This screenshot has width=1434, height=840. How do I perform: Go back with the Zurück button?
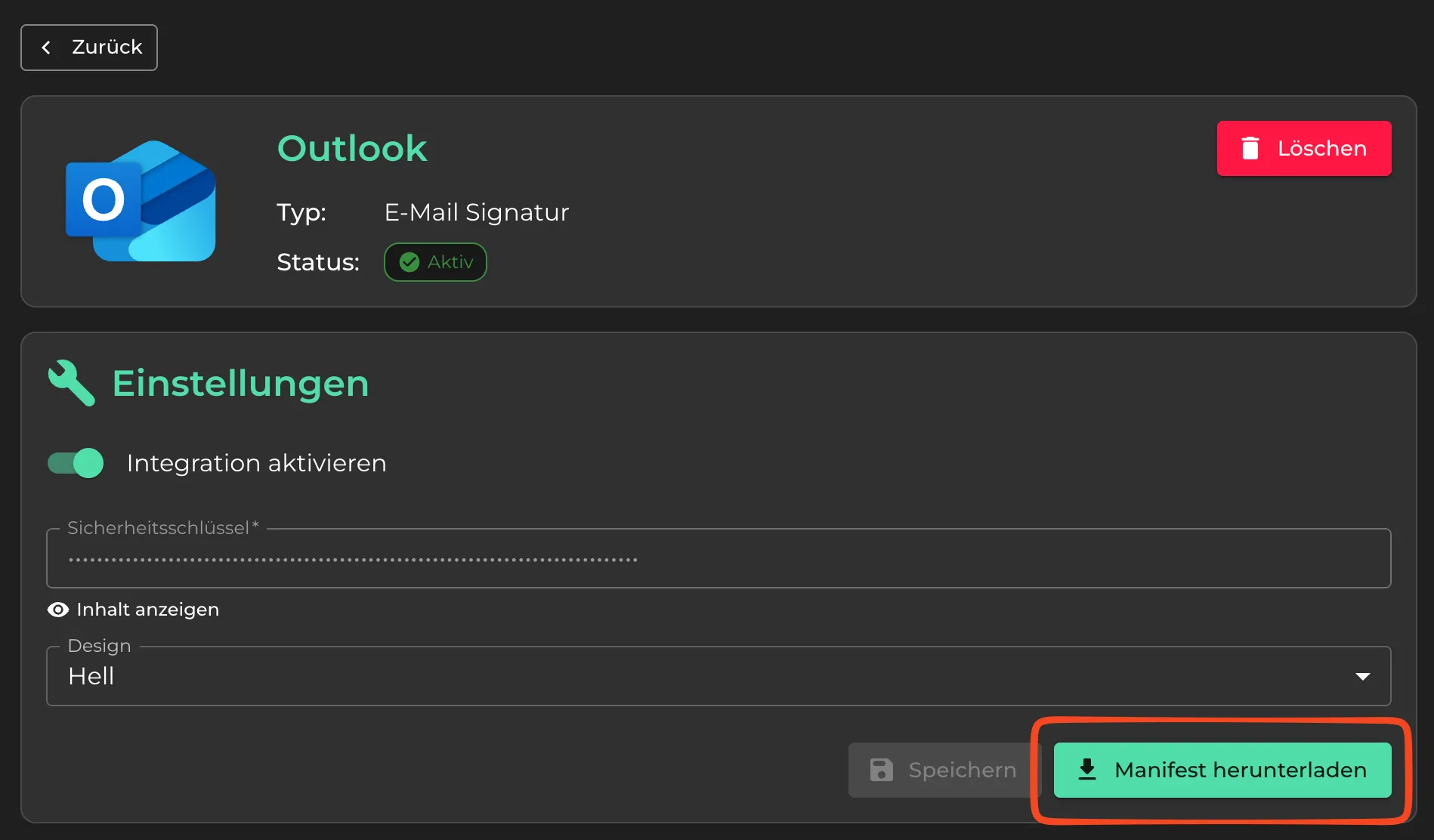[89, 48]
